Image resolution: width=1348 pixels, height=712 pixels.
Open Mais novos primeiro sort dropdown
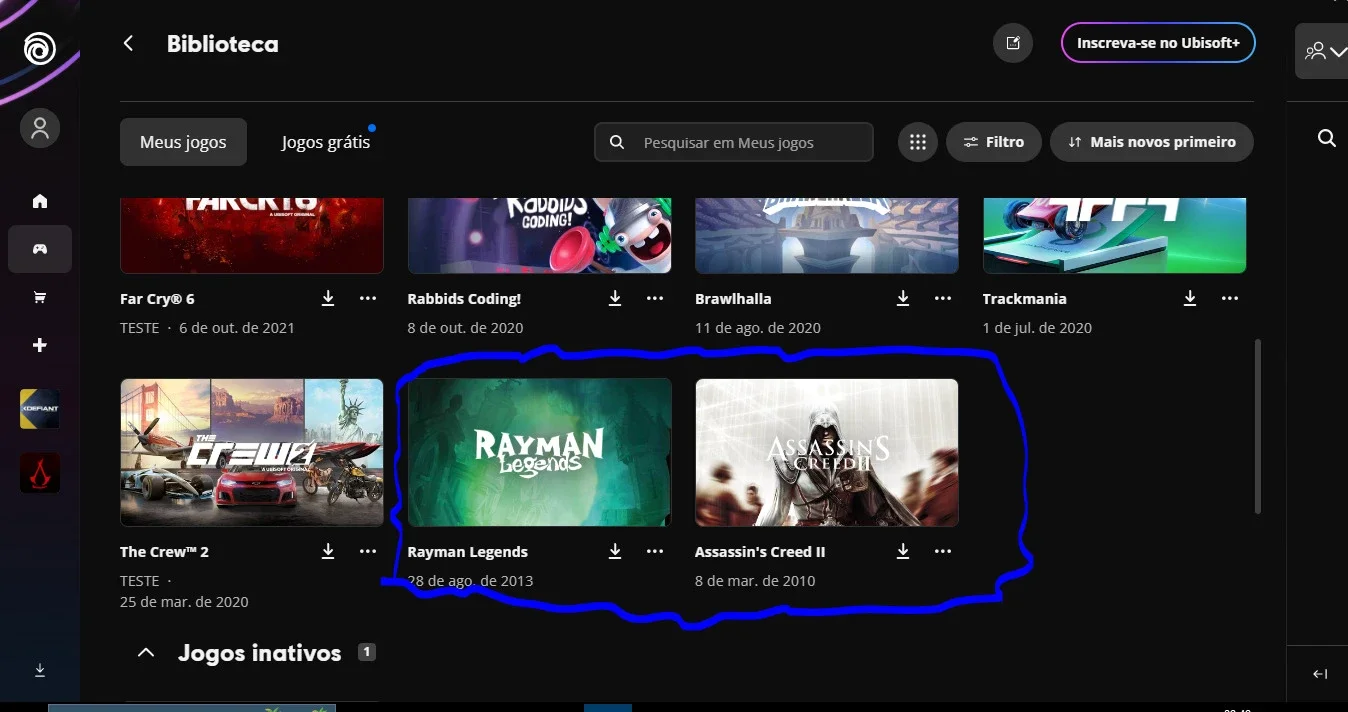[x=1152, y=142]
